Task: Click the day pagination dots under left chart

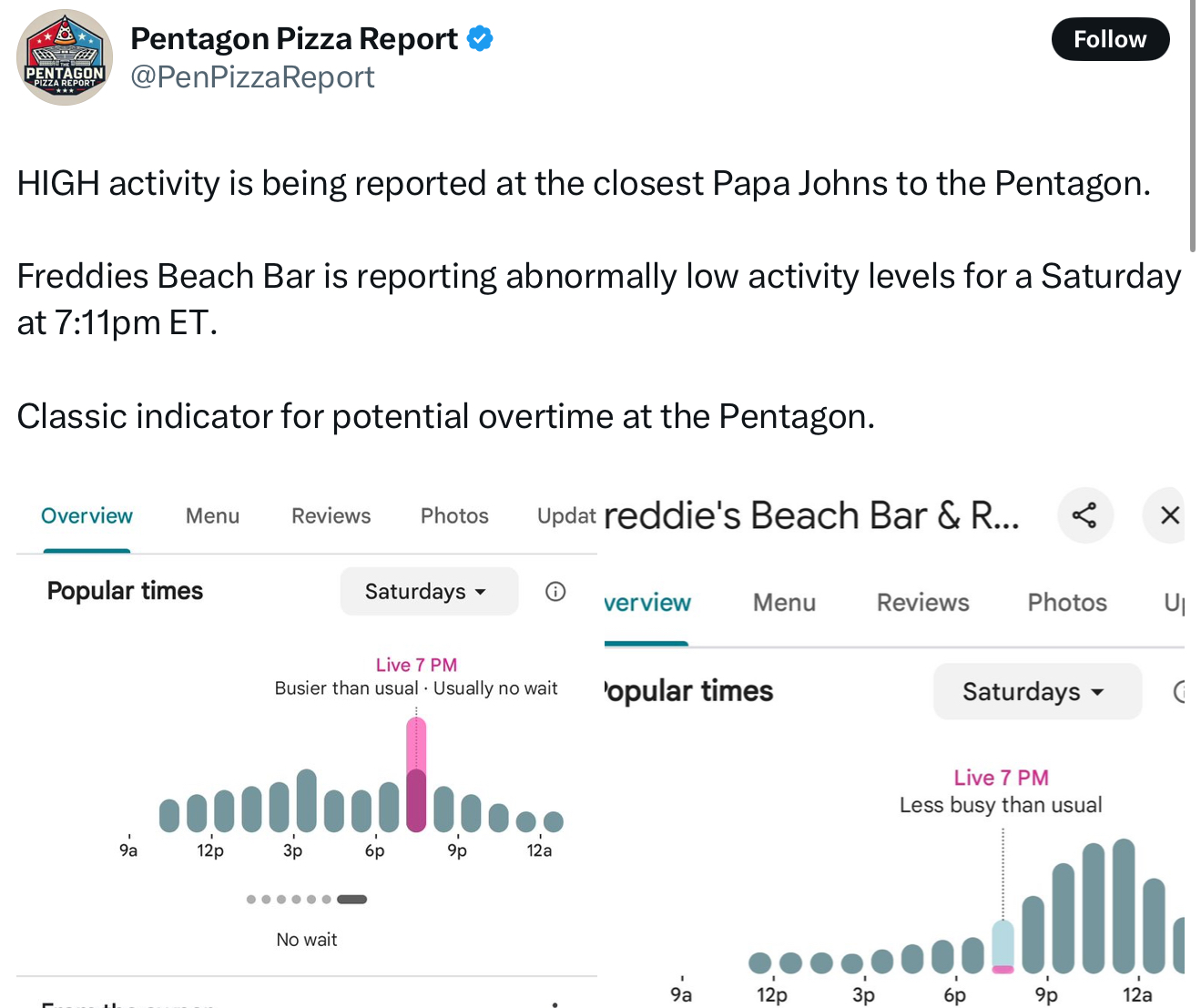Action: tap(307, 900)
